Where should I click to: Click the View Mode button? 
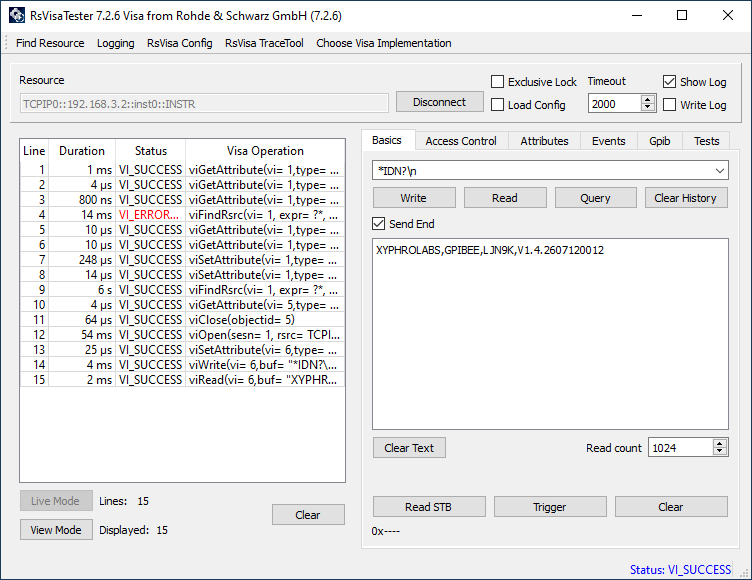pyautogui.click(x=56, y=530)
